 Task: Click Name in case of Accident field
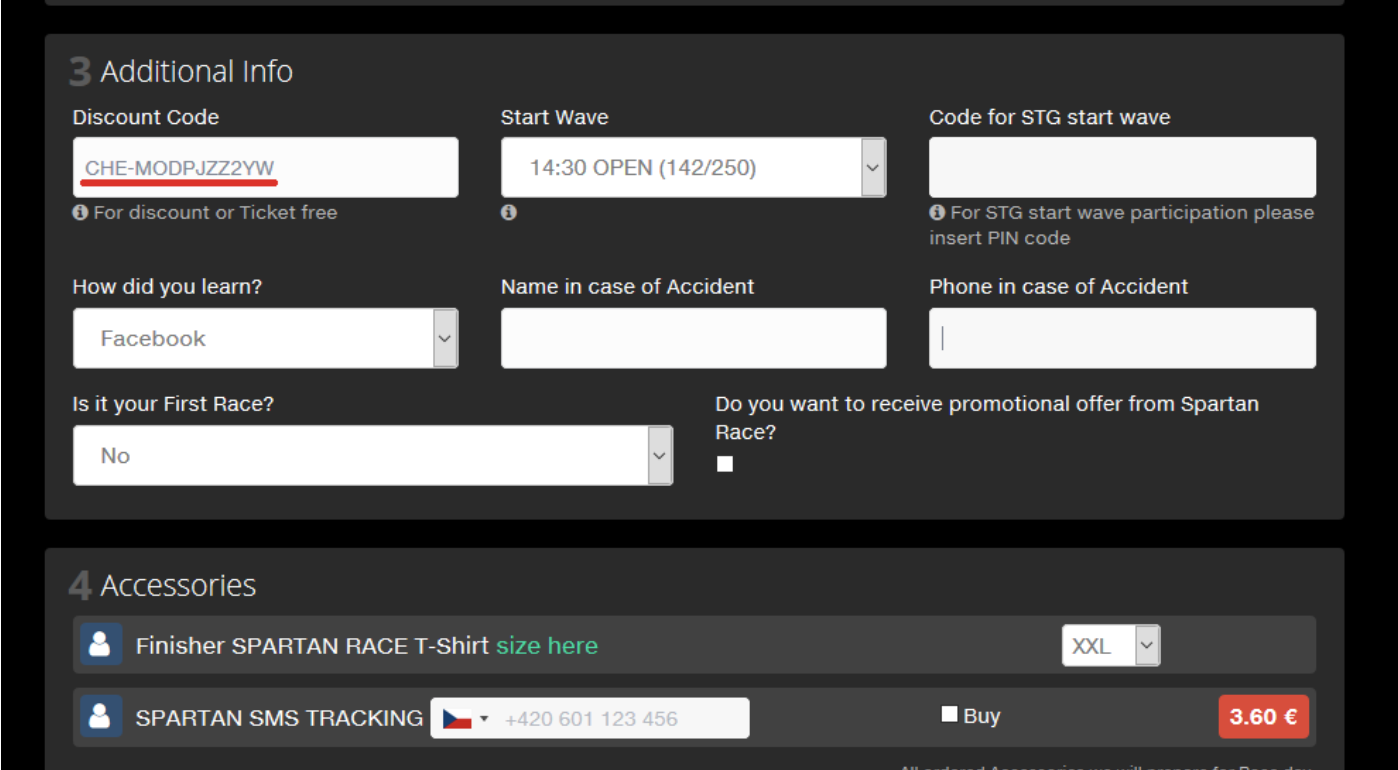693,338
